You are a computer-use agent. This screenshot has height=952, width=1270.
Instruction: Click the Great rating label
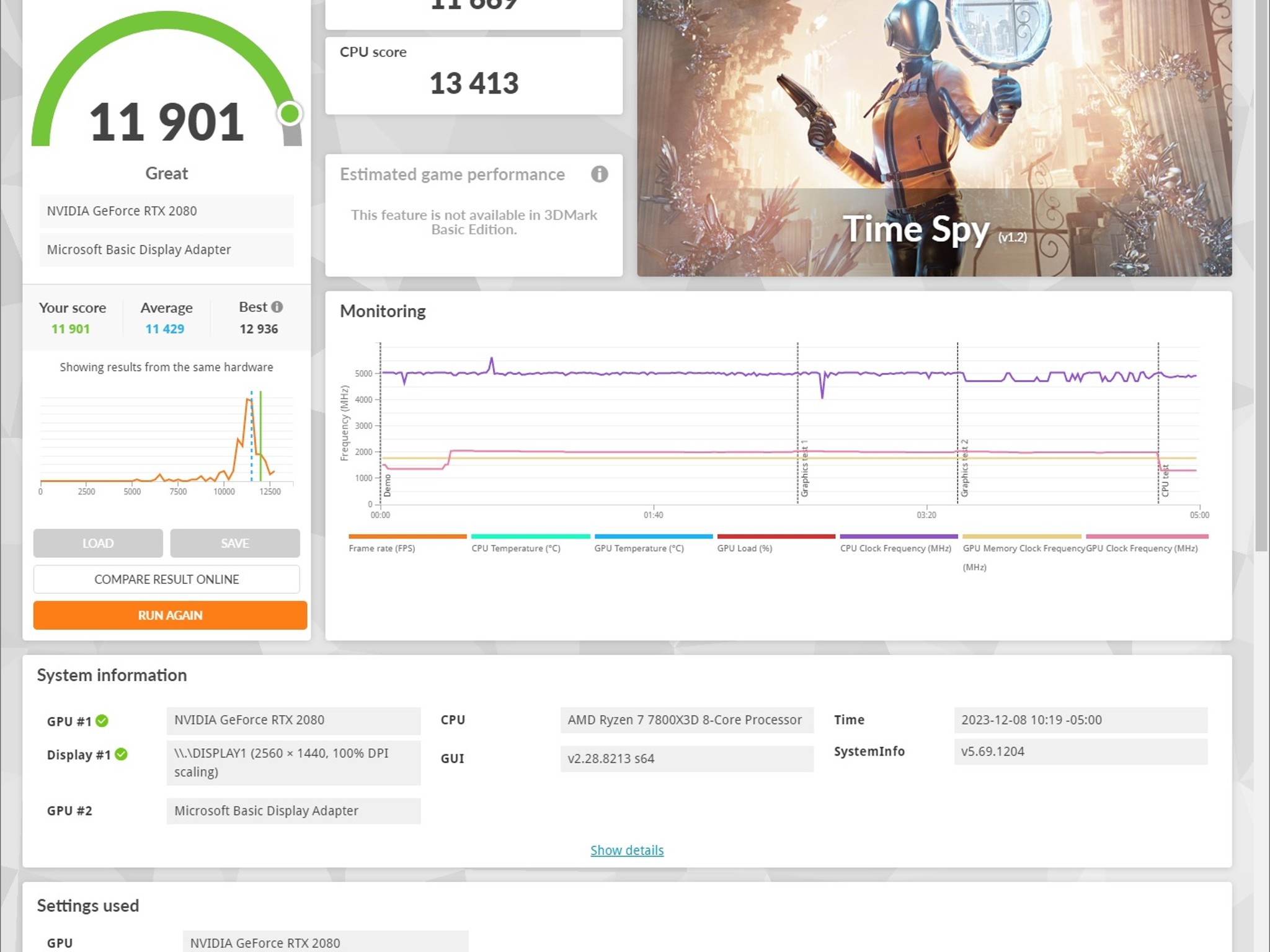point(166,174)
